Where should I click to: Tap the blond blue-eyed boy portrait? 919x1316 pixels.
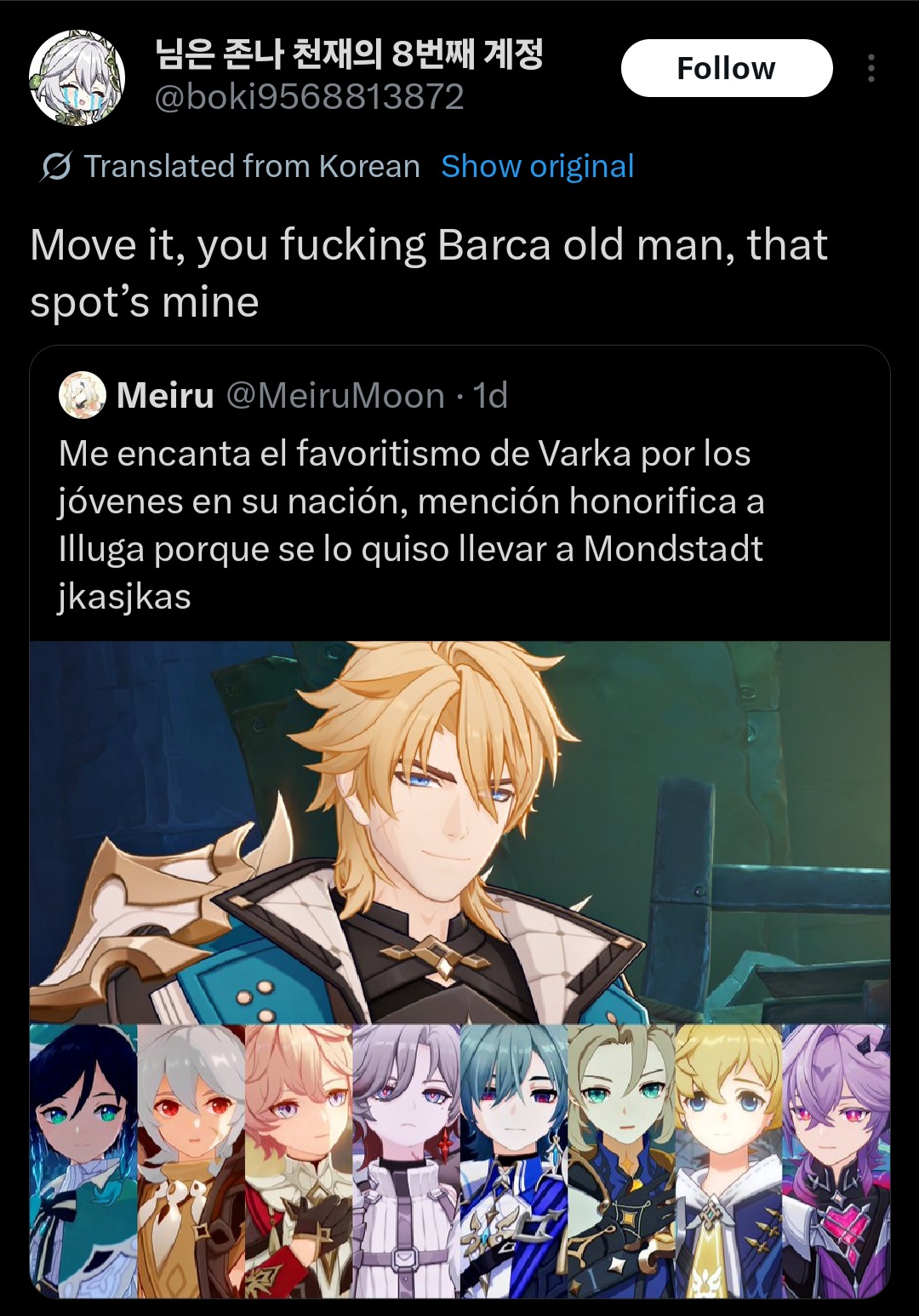point(729,1161)
